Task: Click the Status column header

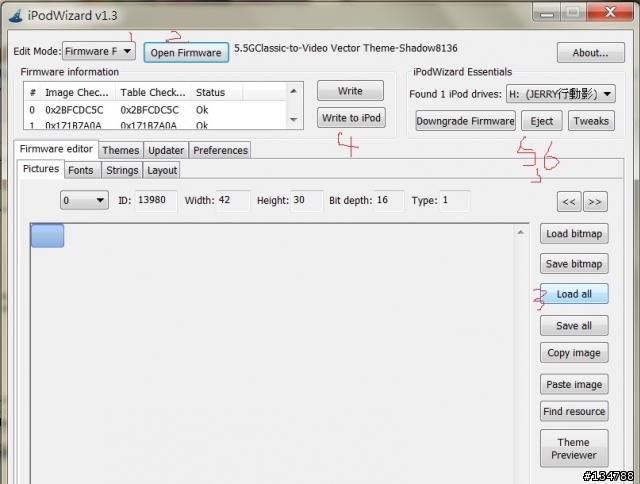Action: point(216,93)
